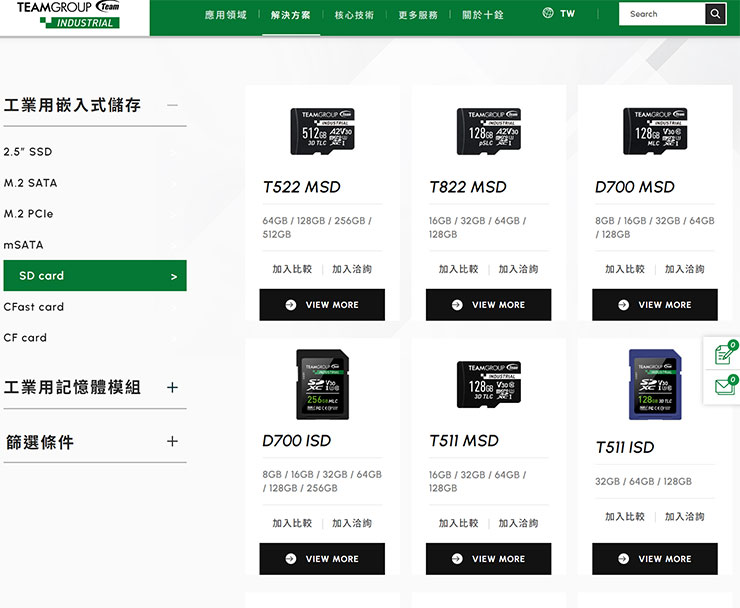Open the D700 ISD 256GB SD card image
Viewport: 740px width, 608px height.
(322, 384)
